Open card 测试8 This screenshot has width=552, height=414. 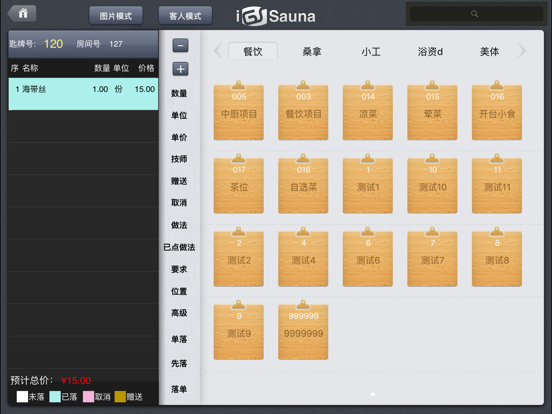coord(497,257)
